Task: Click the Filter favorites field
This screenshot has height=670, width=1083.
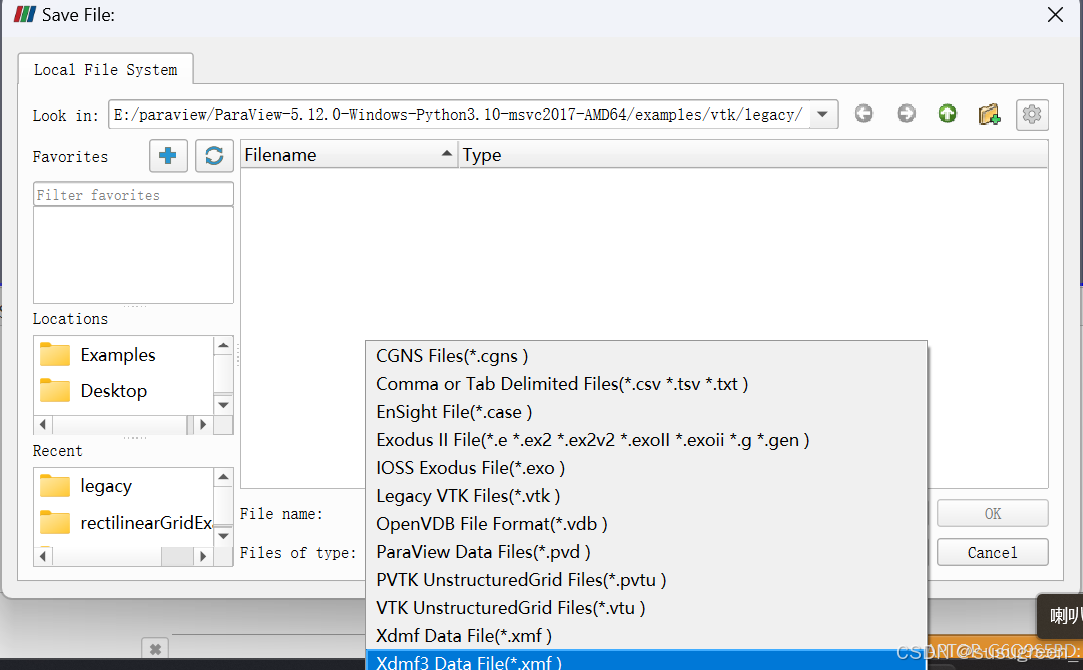Action: pos(133,195)
